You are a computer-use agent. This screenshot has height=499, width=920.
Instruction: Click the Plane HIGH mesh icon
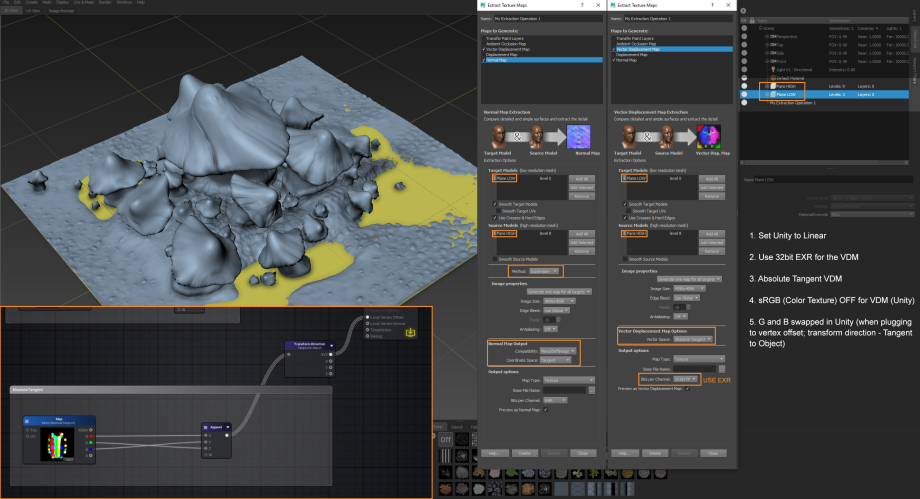click(773, 86)
